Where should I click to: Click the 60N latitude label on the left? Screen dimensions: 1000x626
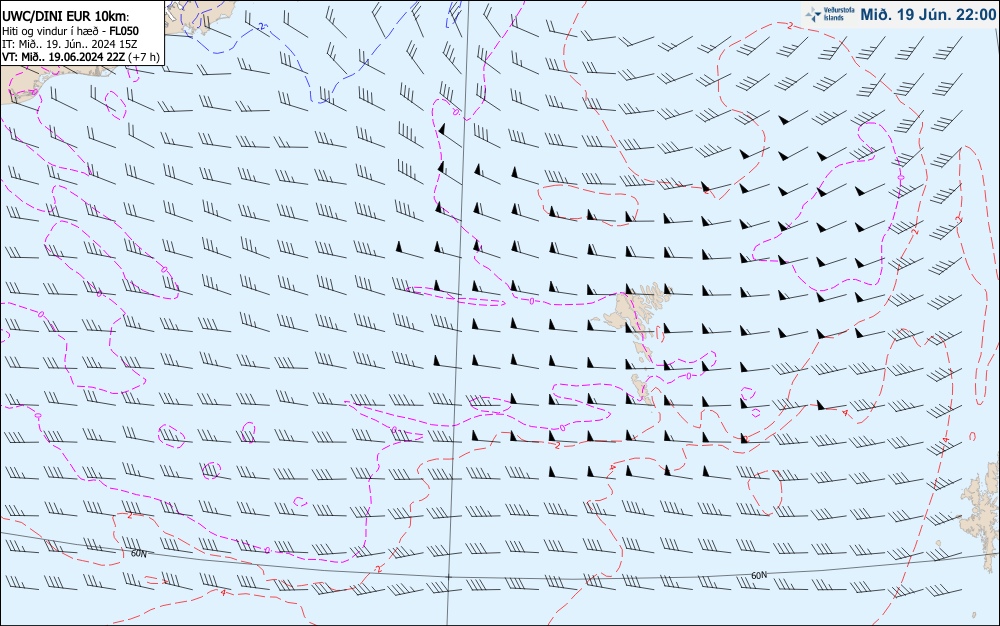[138, 554]
